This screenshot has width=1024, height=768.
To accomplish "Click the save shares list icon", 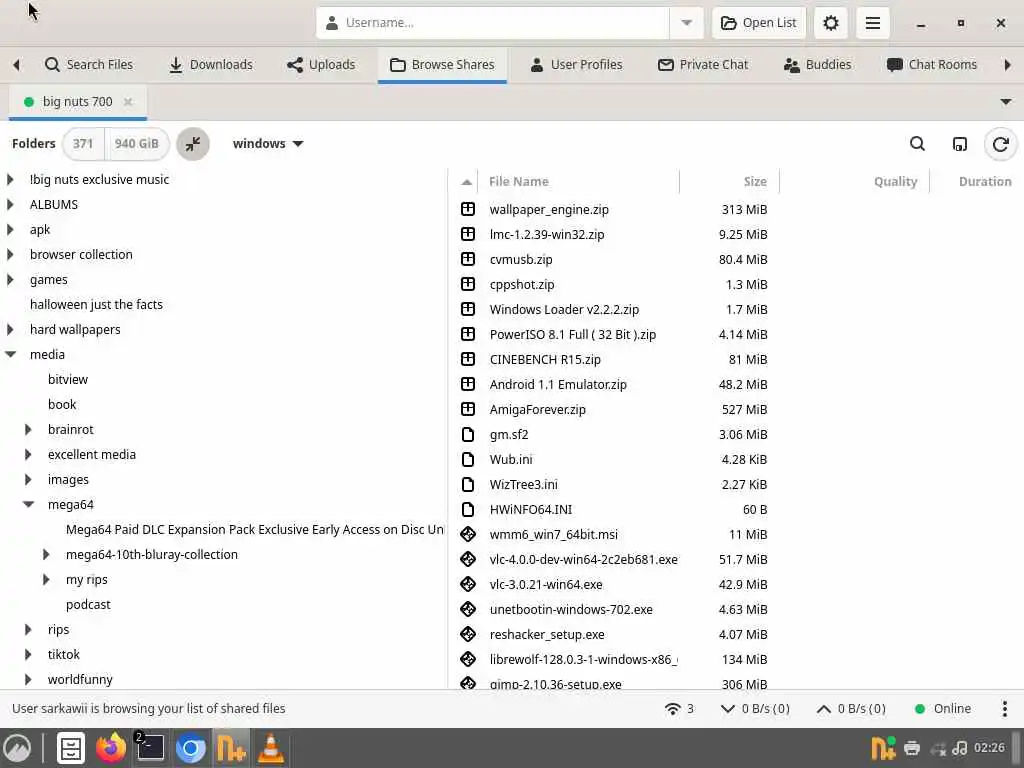I will point(959,144).
